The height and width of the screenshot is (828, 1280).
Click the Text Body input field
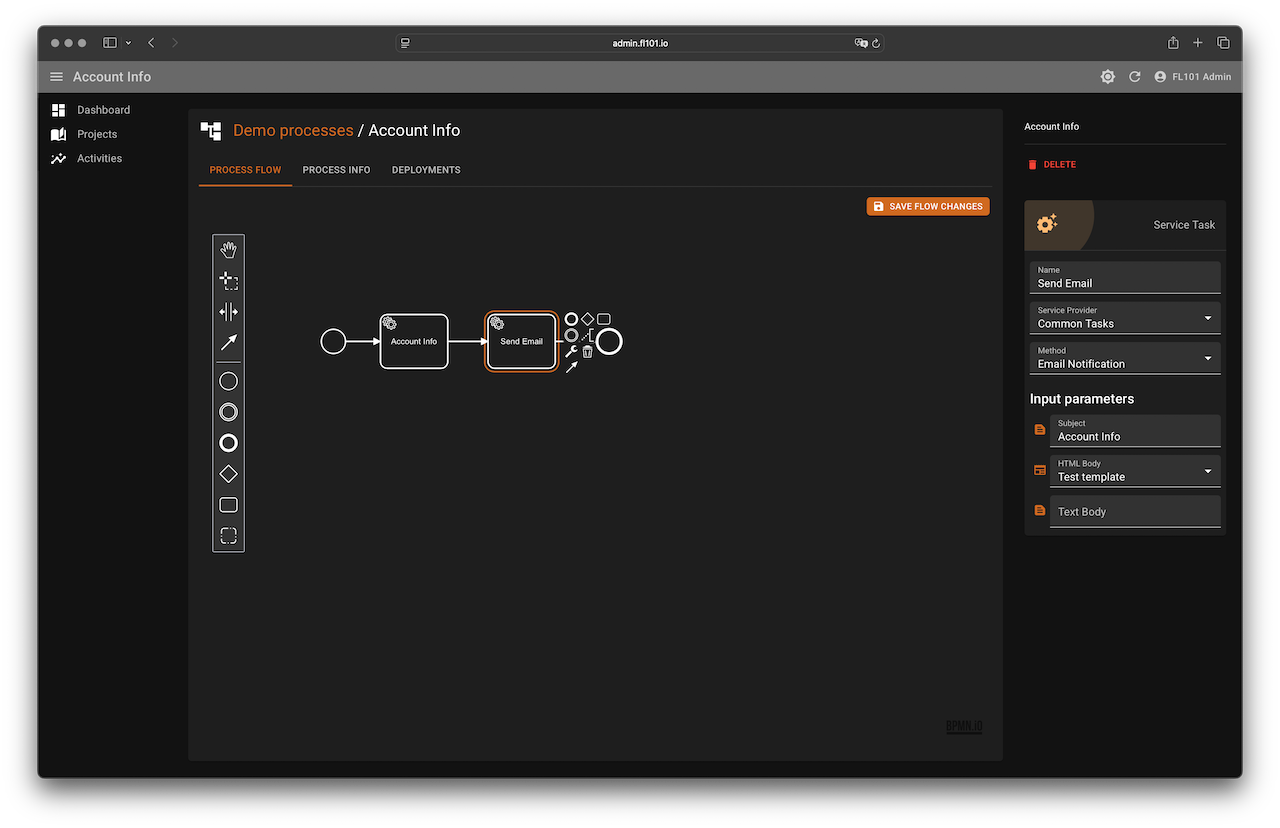click(x=1135, y=511)
